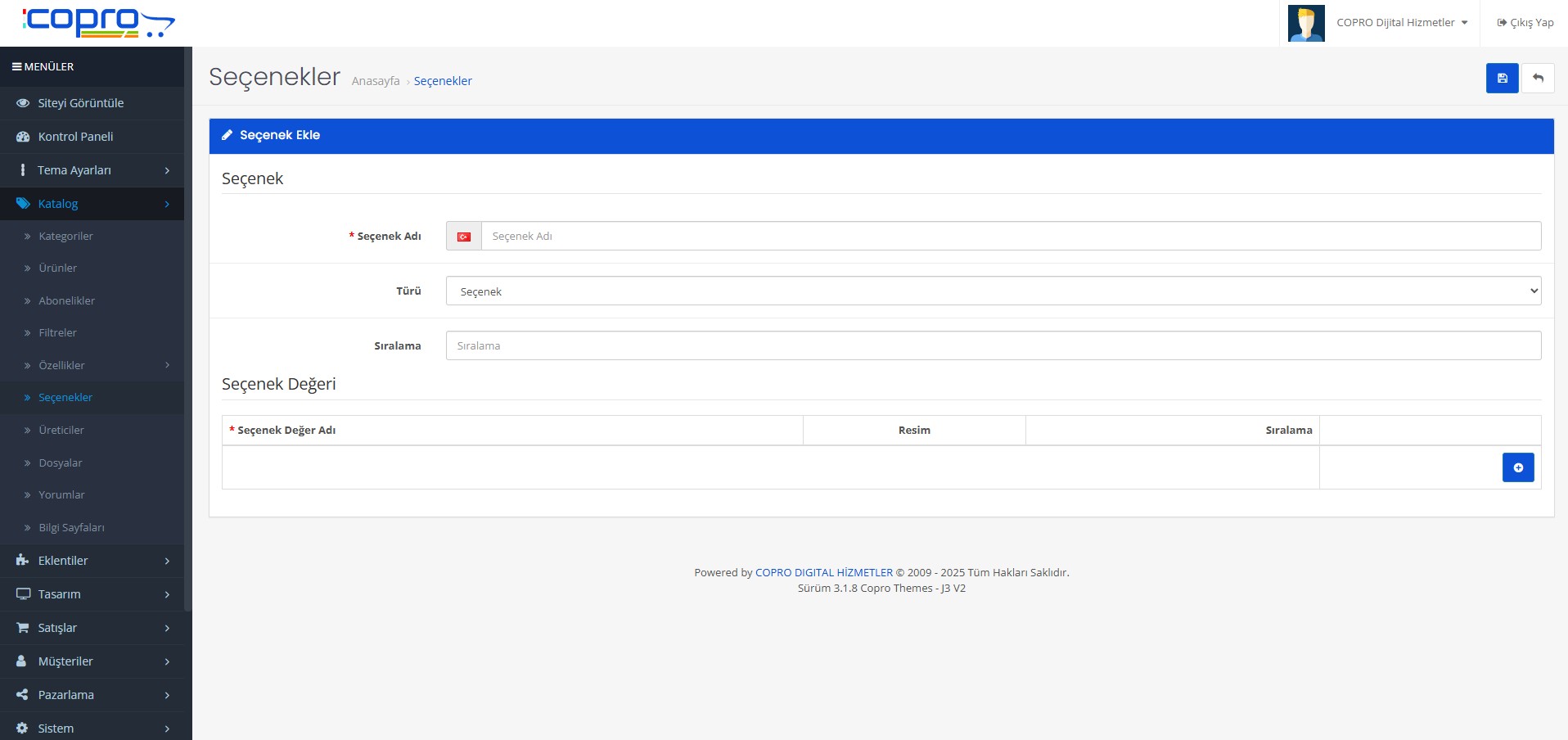Open Ürünler in Katalog submenu
The height and width of the screenshot is (740, 1568).
[x=57, y=268]
